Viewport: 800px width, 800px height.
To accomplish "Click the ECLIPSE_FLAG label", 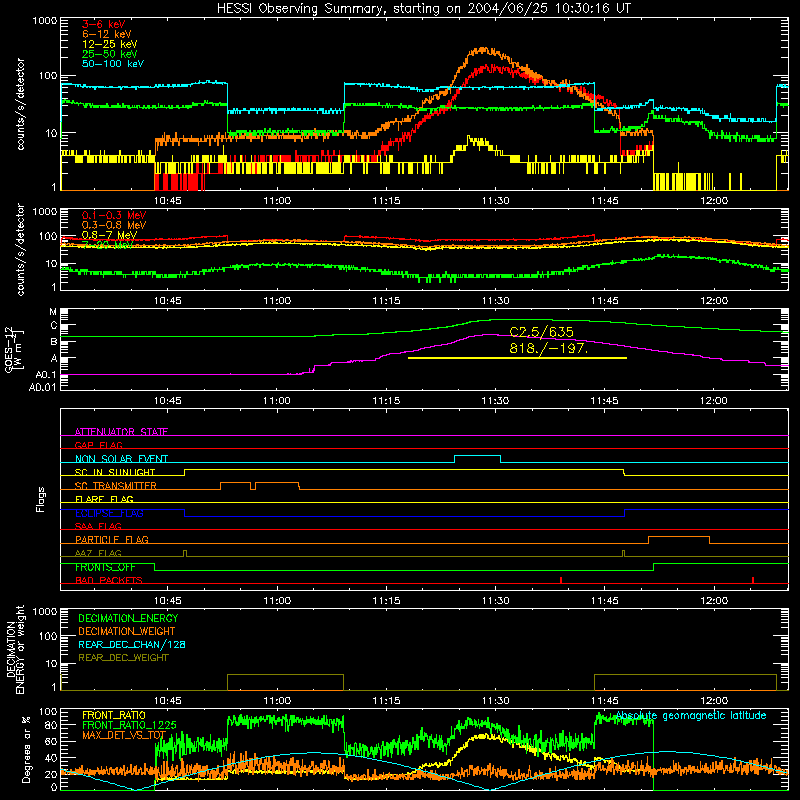I will [x=109, y=513].
